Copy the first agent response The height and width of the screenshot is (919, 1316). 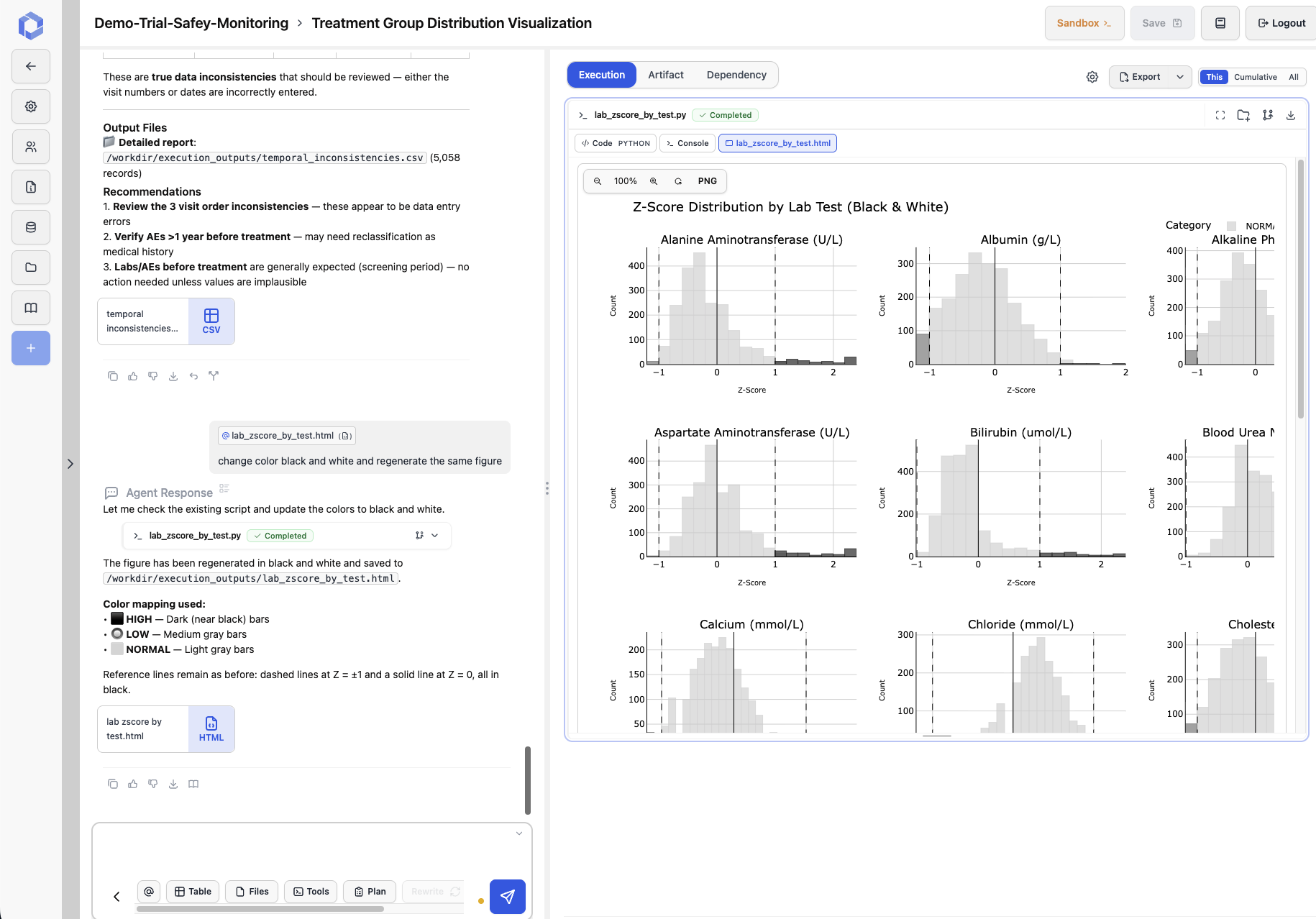click(x=113, y=376)
